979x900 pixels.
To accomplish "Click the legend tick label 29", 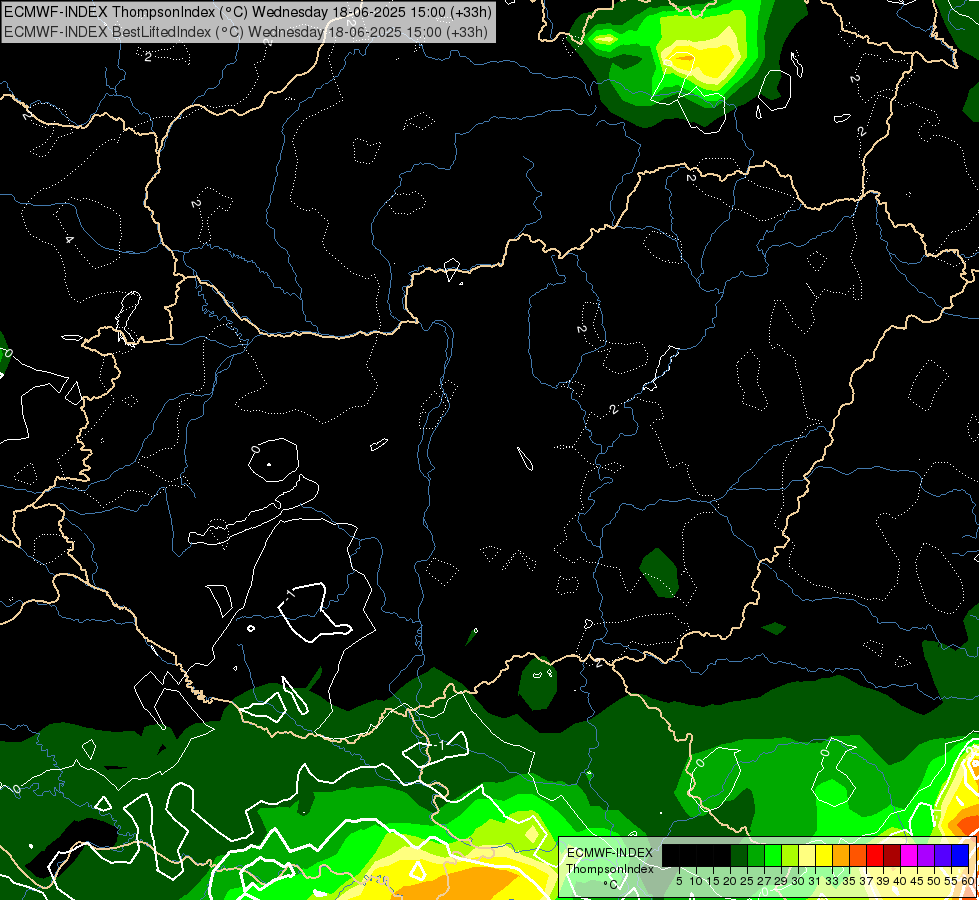I will click(x=781, y=881).
